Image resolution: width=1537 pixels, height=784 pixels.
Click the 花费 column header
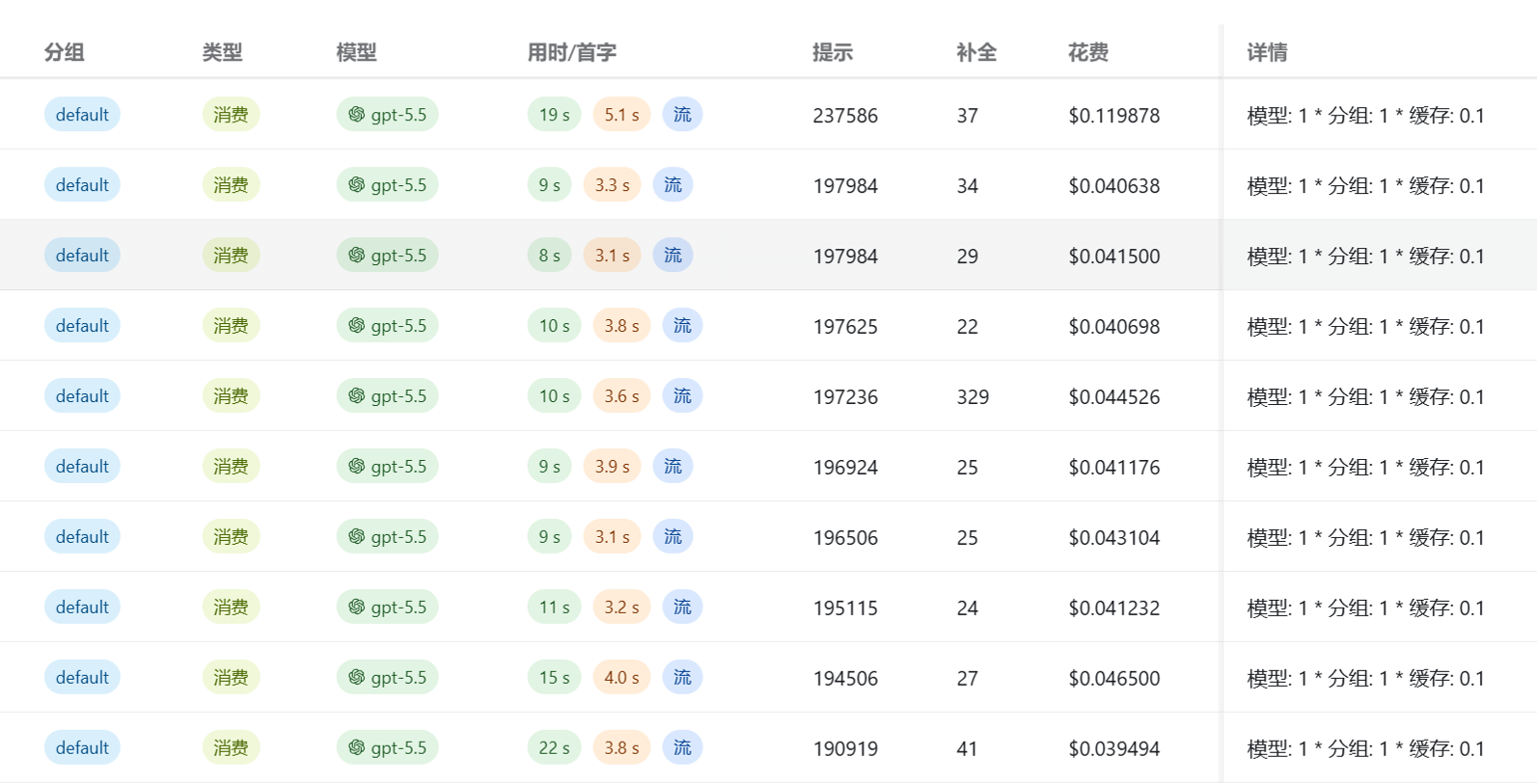point(1087,52)
